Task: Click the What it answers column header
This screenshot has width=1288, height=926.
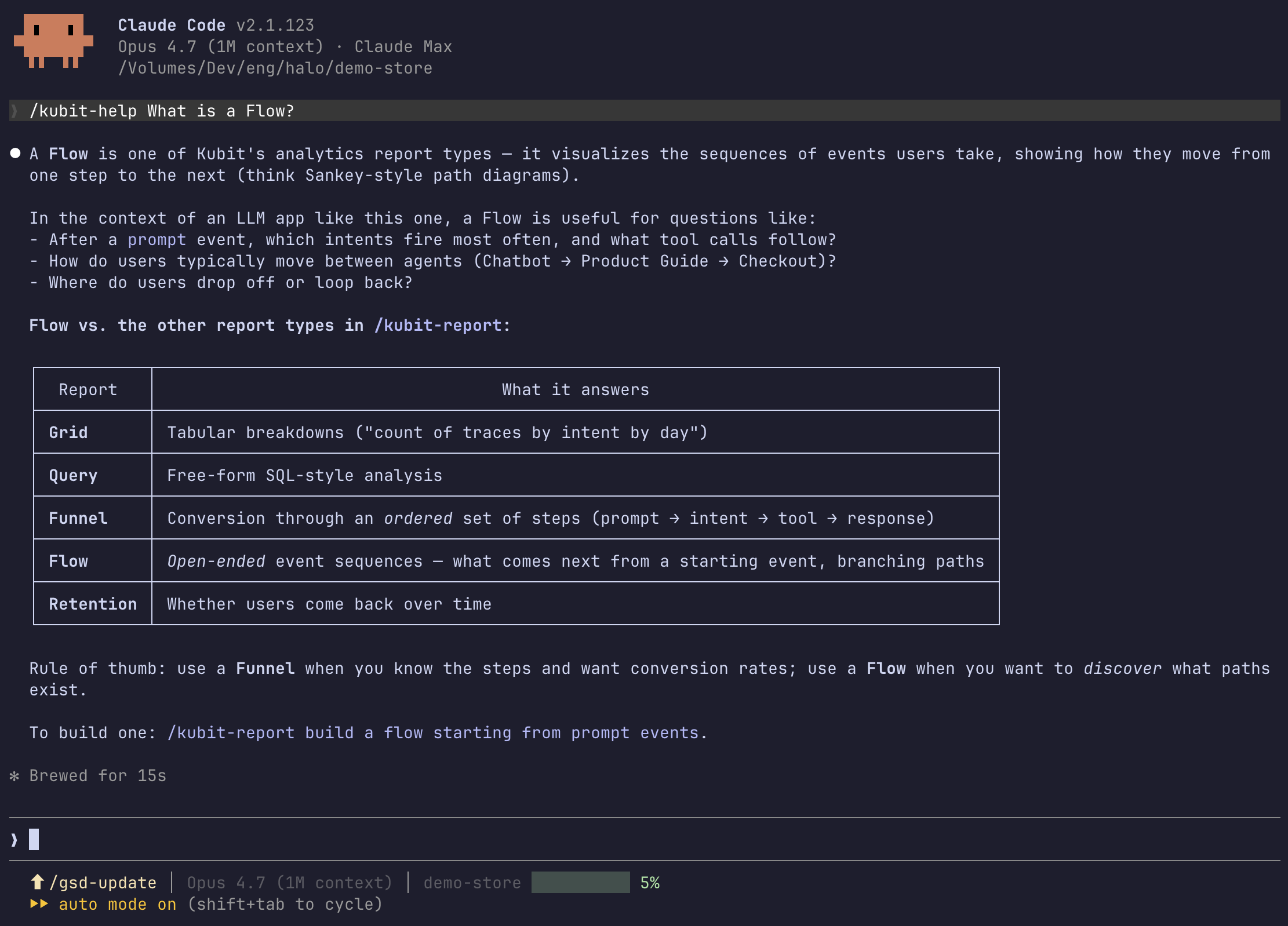Action: 576,389
